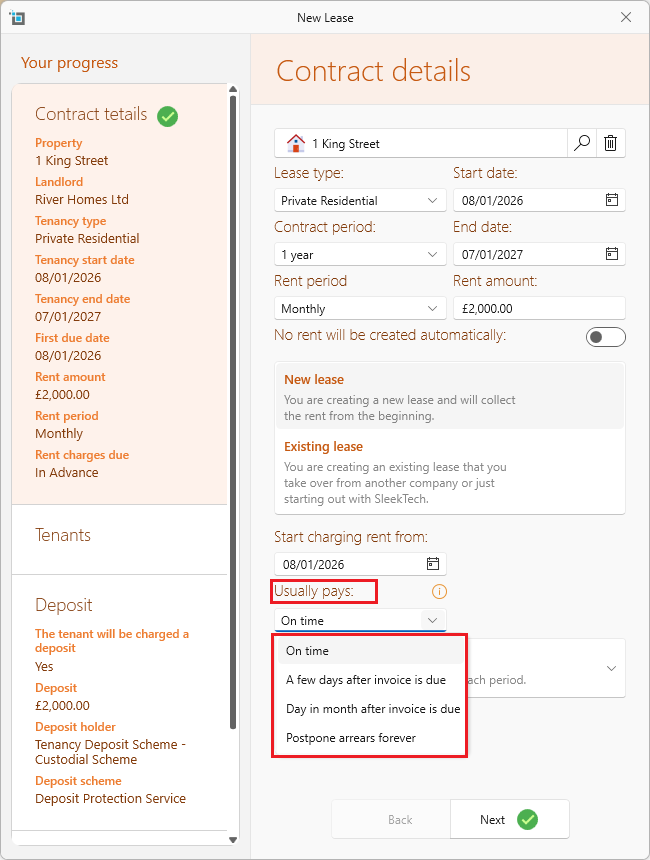The height and width of the screenshot is (860, 650).
Task: Select the Existing lease option
Action: 449,472
